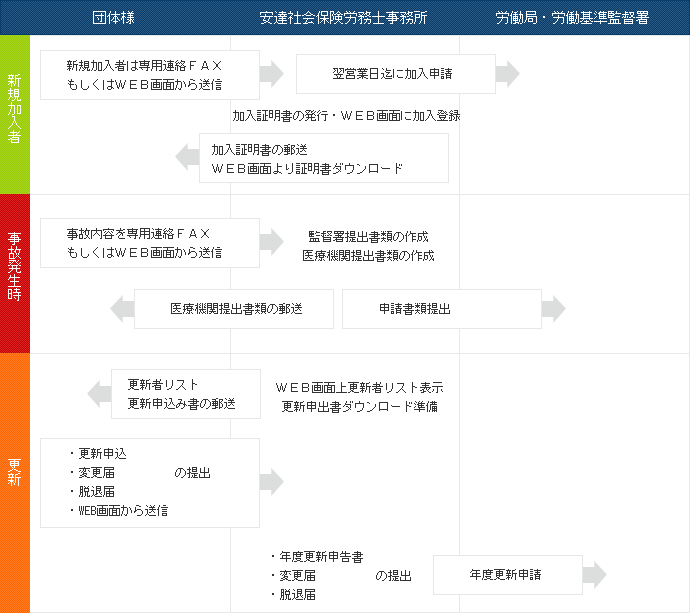The width and height of the screenshot is (690, 613).
Task: Click 医療機関提出書類の作成 text
Action: click(368, 256)
